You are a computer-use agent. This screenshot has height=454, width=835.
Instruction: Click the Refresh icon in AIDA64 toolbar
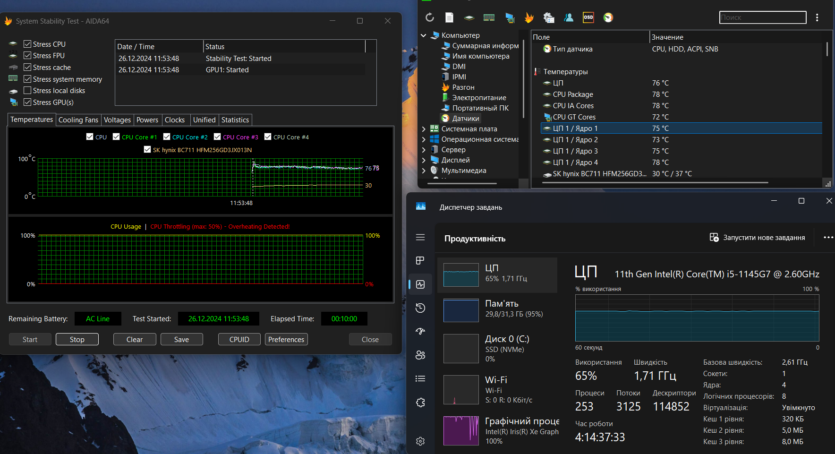point(429,18)
